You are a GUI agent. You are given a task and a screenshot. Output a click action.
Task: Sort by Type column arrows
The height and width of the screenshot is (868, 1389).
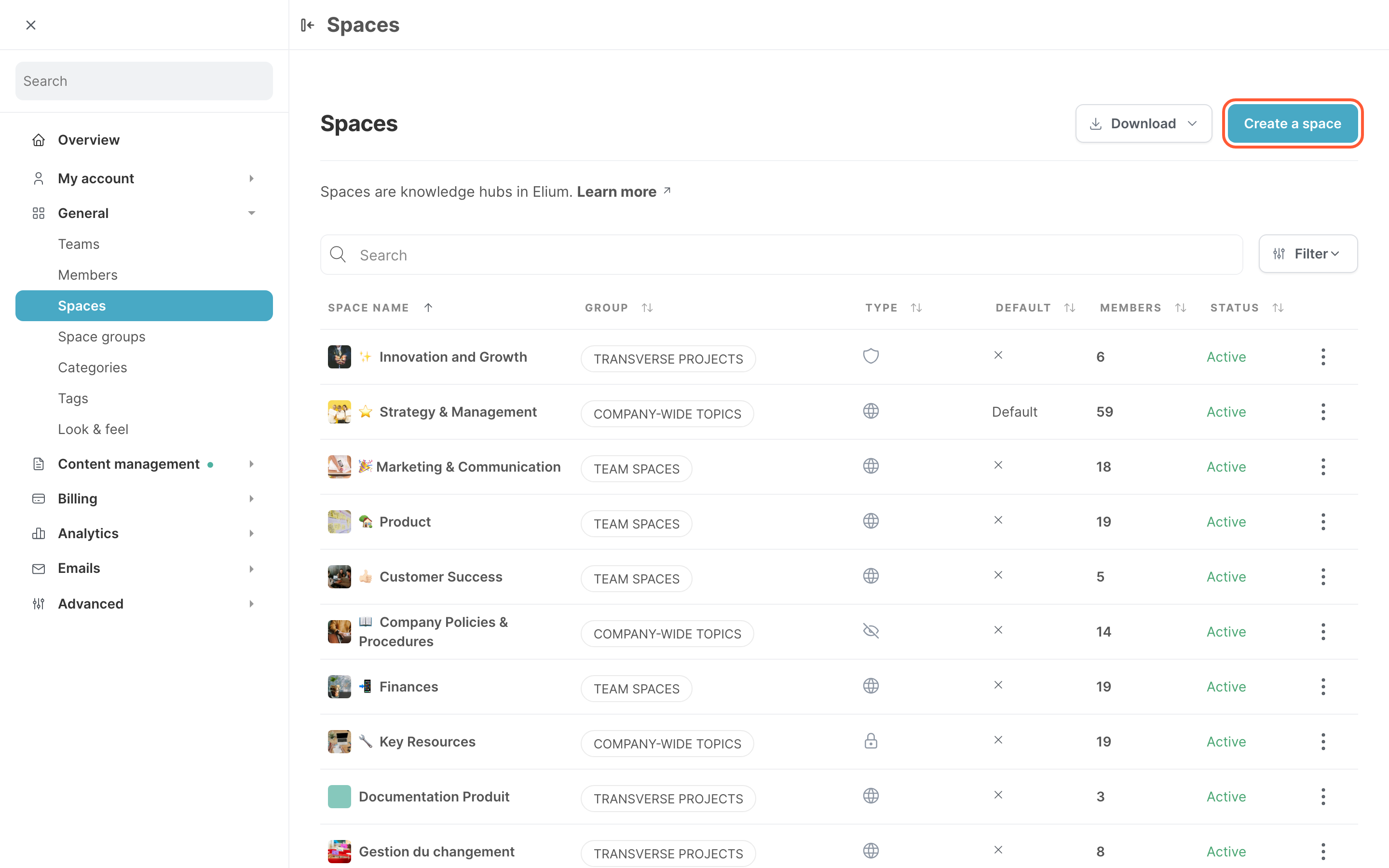point(917,308)
